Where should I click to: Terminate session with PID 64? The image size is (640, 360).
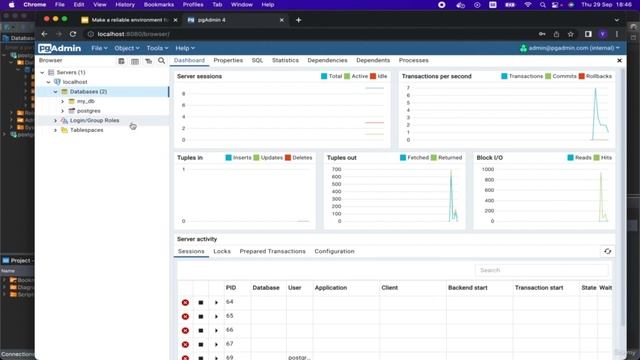pos(185,302)
